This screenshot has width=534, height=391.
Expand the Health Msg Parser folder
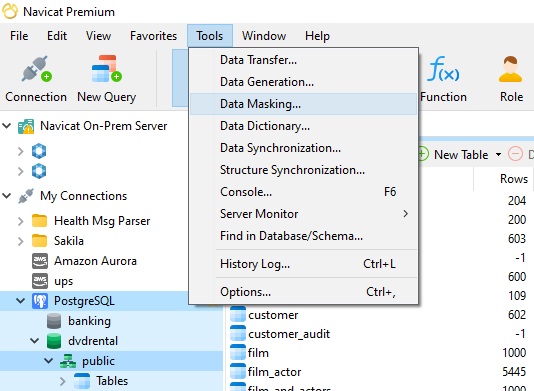(20, 221)
